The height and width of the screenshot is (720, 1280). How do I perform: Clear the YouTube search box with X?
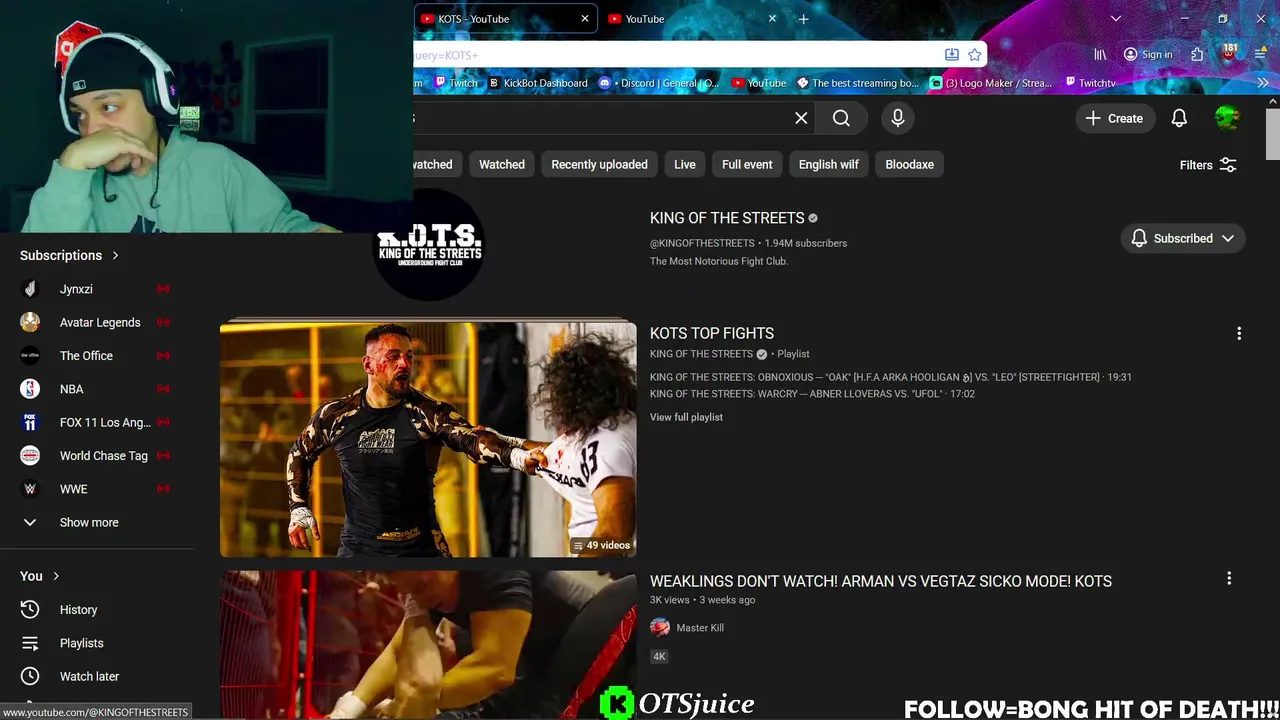point(801,118)
